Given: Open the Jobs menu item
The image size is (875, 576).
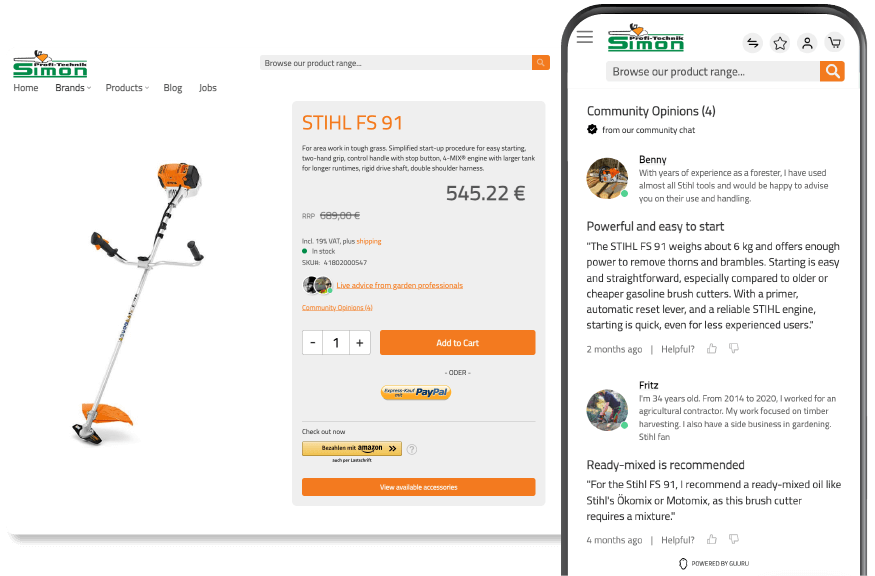Looking at the screenshot, I should (208, 88).
